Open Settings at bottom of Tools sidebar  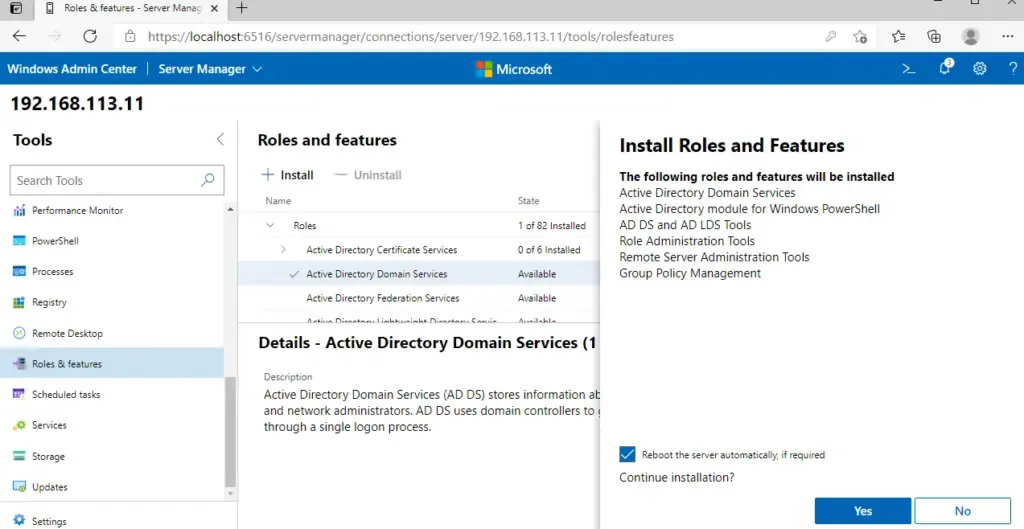(x=48, y=521)
